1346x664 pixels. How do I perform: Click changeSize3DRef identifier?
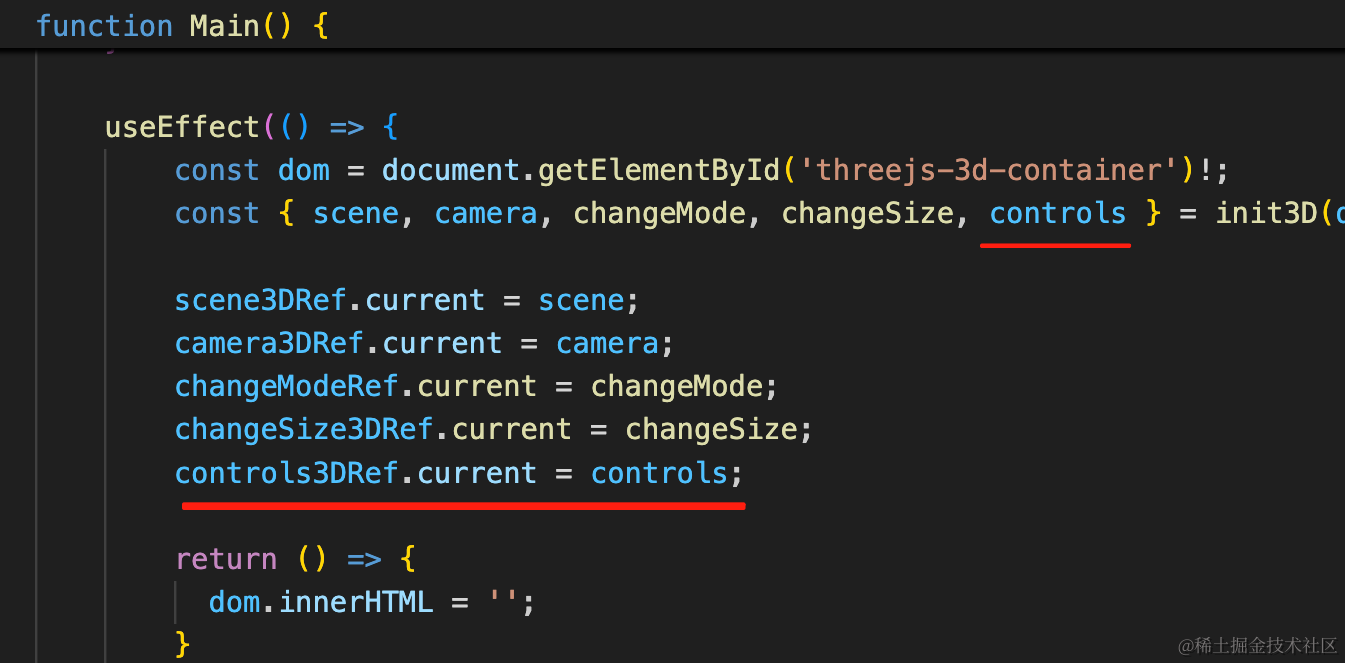[304, 429]
